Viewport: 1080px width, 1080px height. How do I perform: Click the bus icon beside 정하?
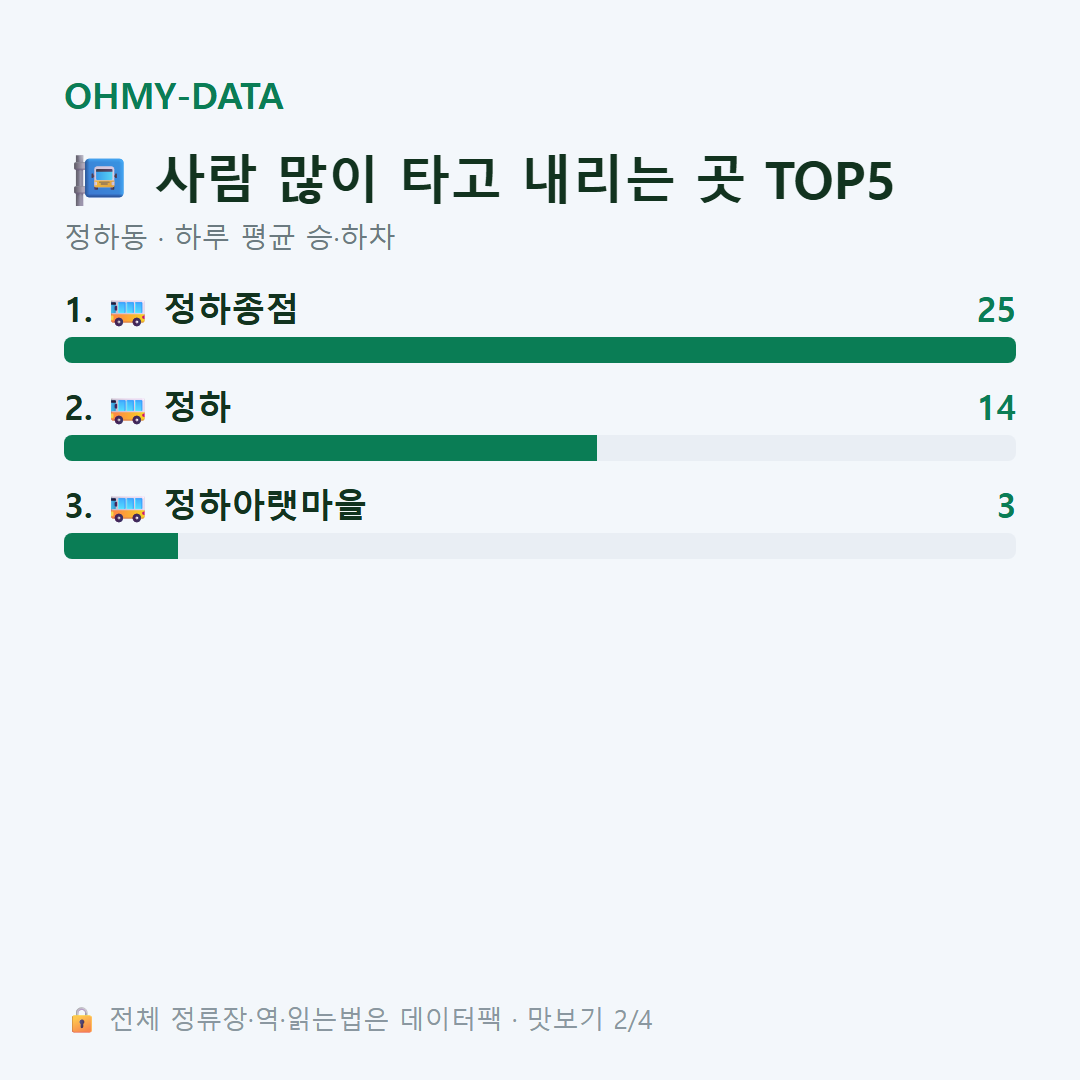(x=127, y=410)
